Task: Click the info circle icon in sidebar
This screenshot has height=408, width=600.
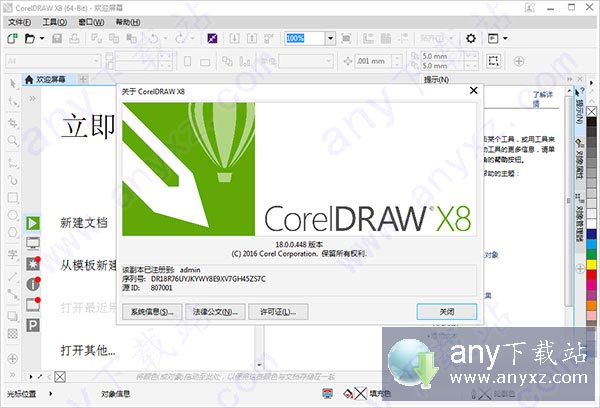Action: pos(33,284)
